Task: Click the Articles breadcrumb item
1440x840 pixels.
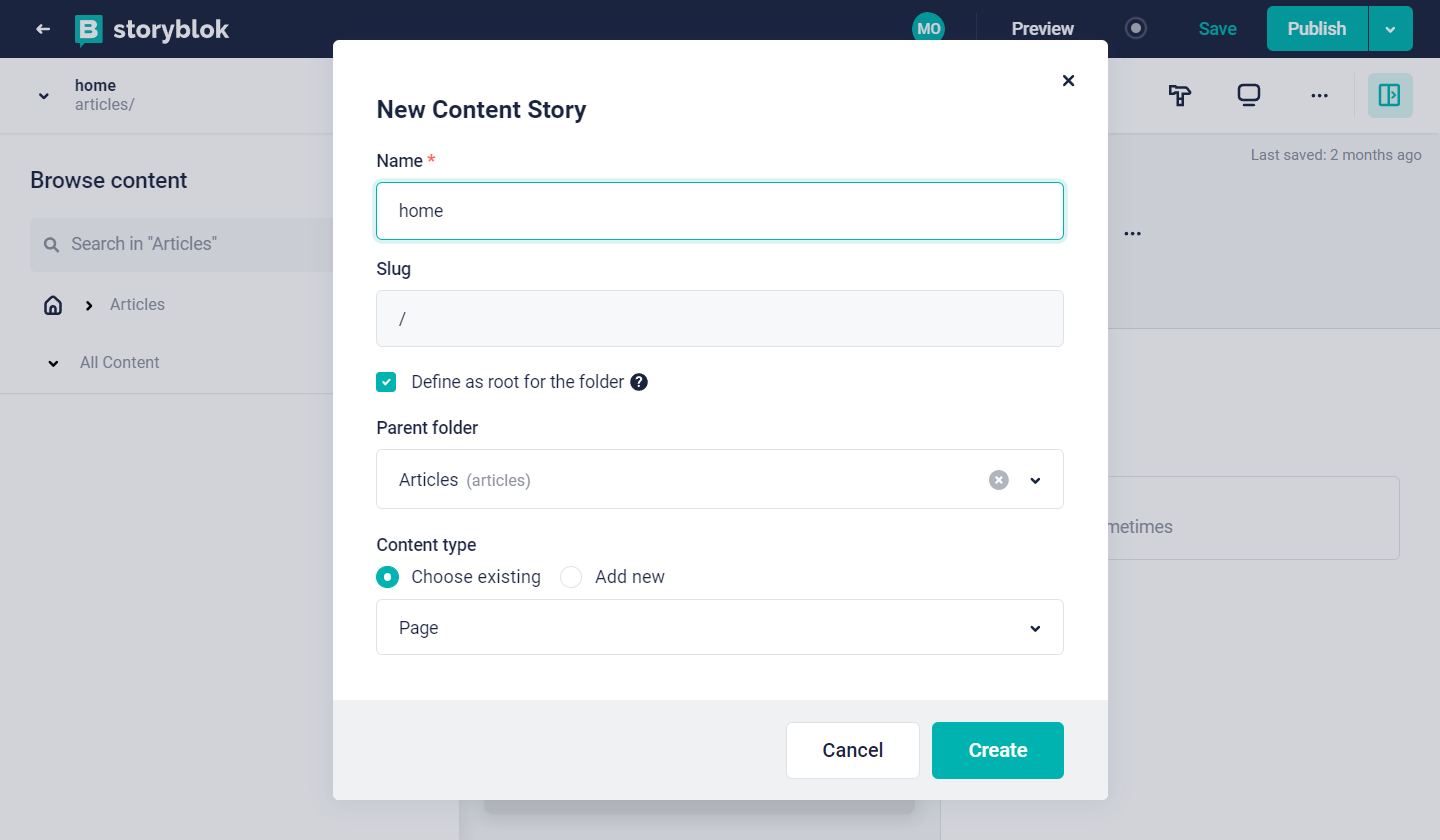Action: 137,305
